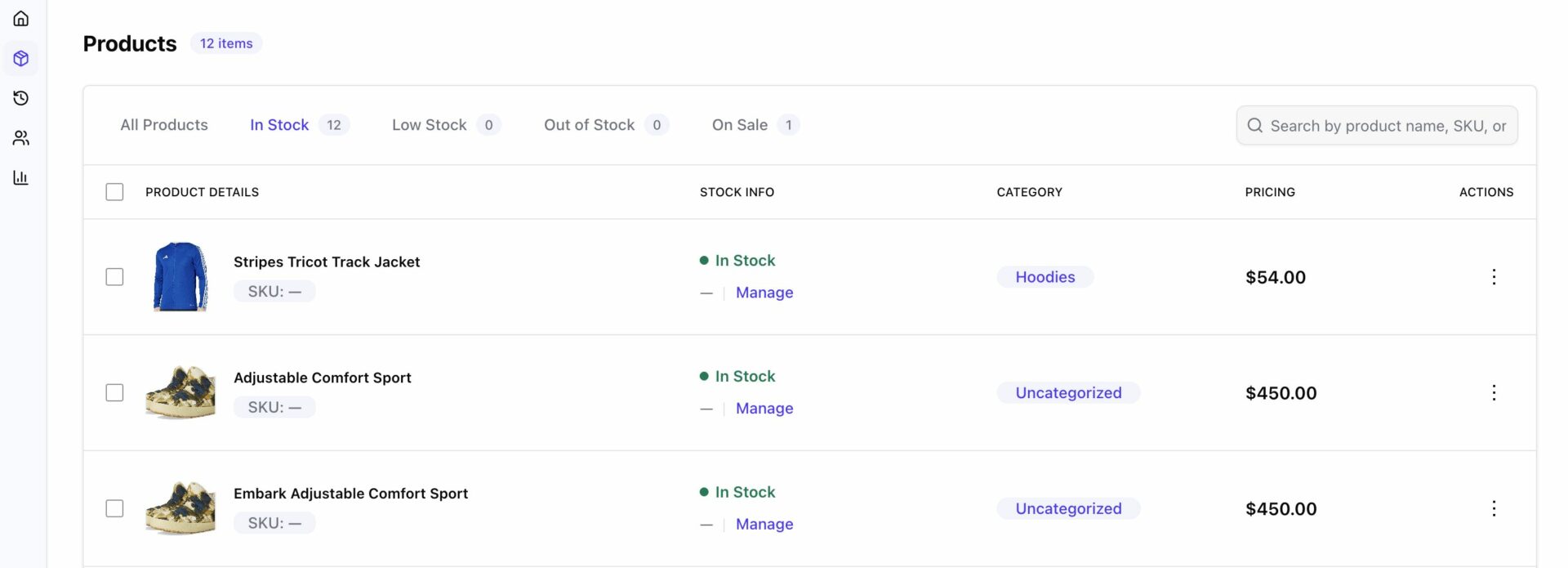This screenshot has height=568, width=1568.
Task: Click the 12 items badge
Action: (226, 43)
